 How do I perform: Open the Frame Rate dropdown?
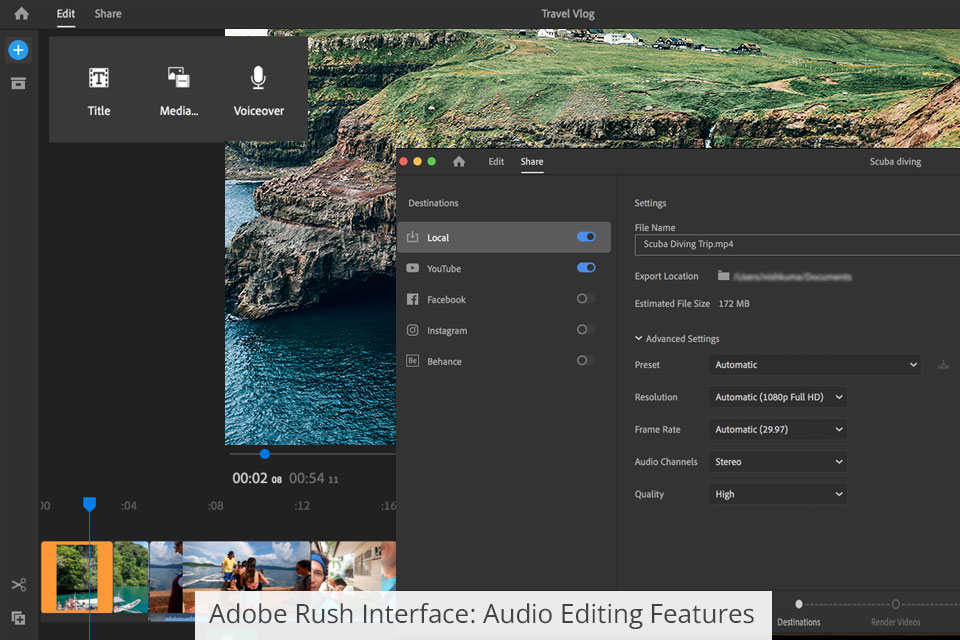(777, 430)
